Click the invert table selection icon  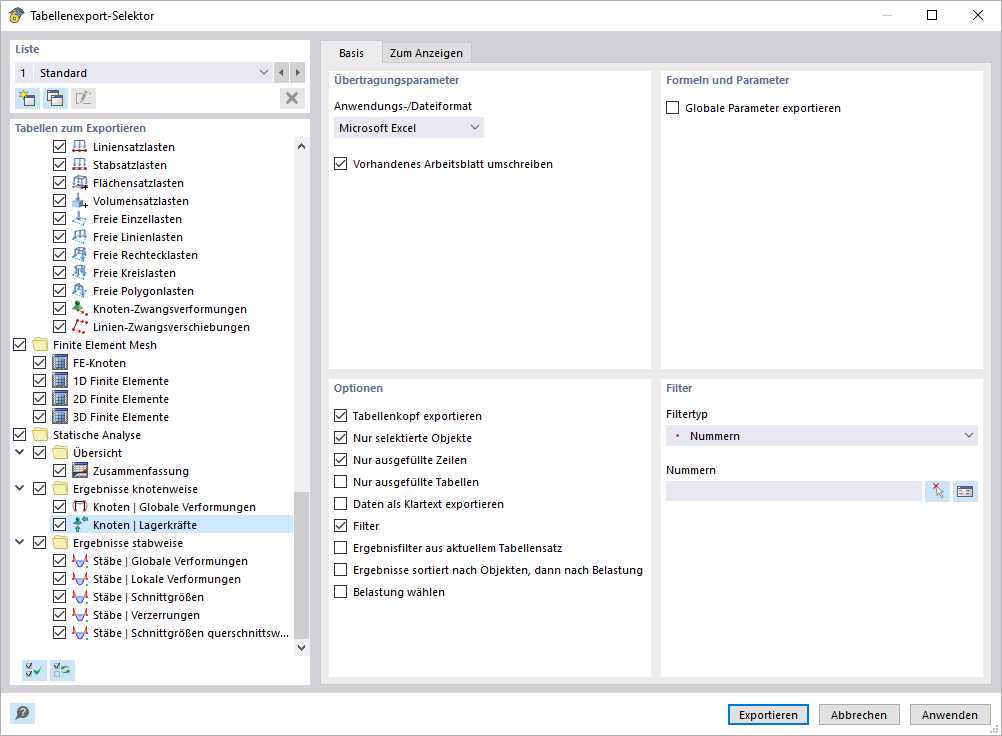[x=63, y=670]
